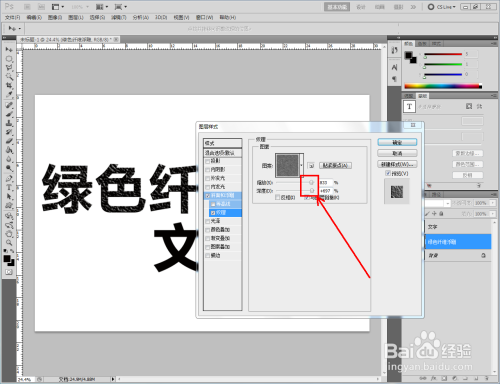Open the 窗口(W) menu
This screenshot has width=500, height=384.
[204, 17]
